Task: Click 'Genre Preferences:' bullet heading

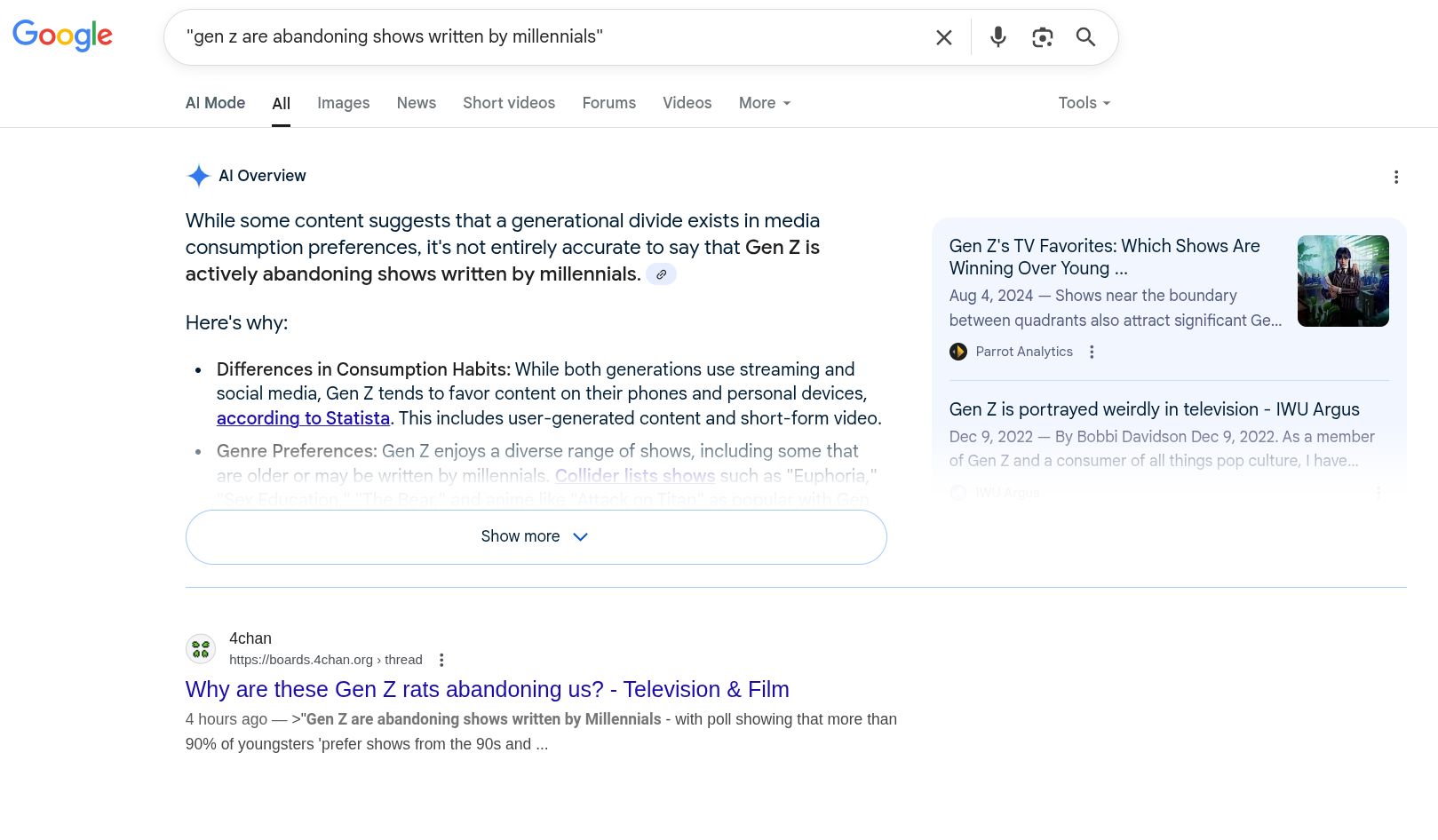Action: tap(297, 451)
